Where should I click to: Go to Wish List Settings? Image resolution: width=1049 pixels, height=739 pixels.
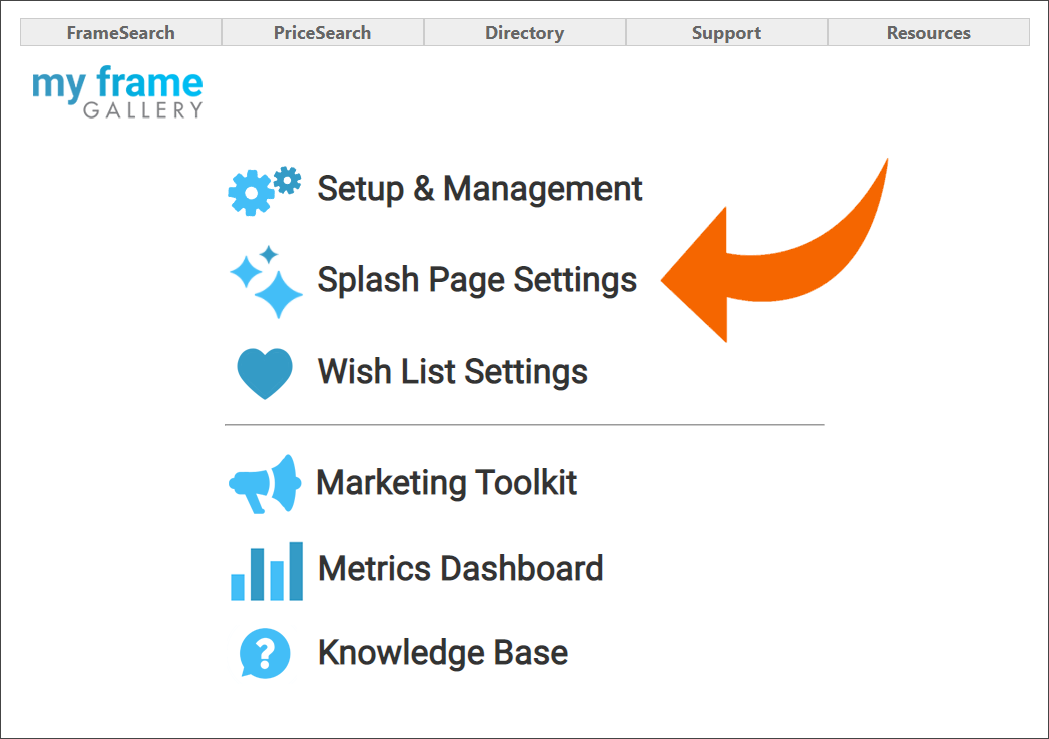coord(451,371)
